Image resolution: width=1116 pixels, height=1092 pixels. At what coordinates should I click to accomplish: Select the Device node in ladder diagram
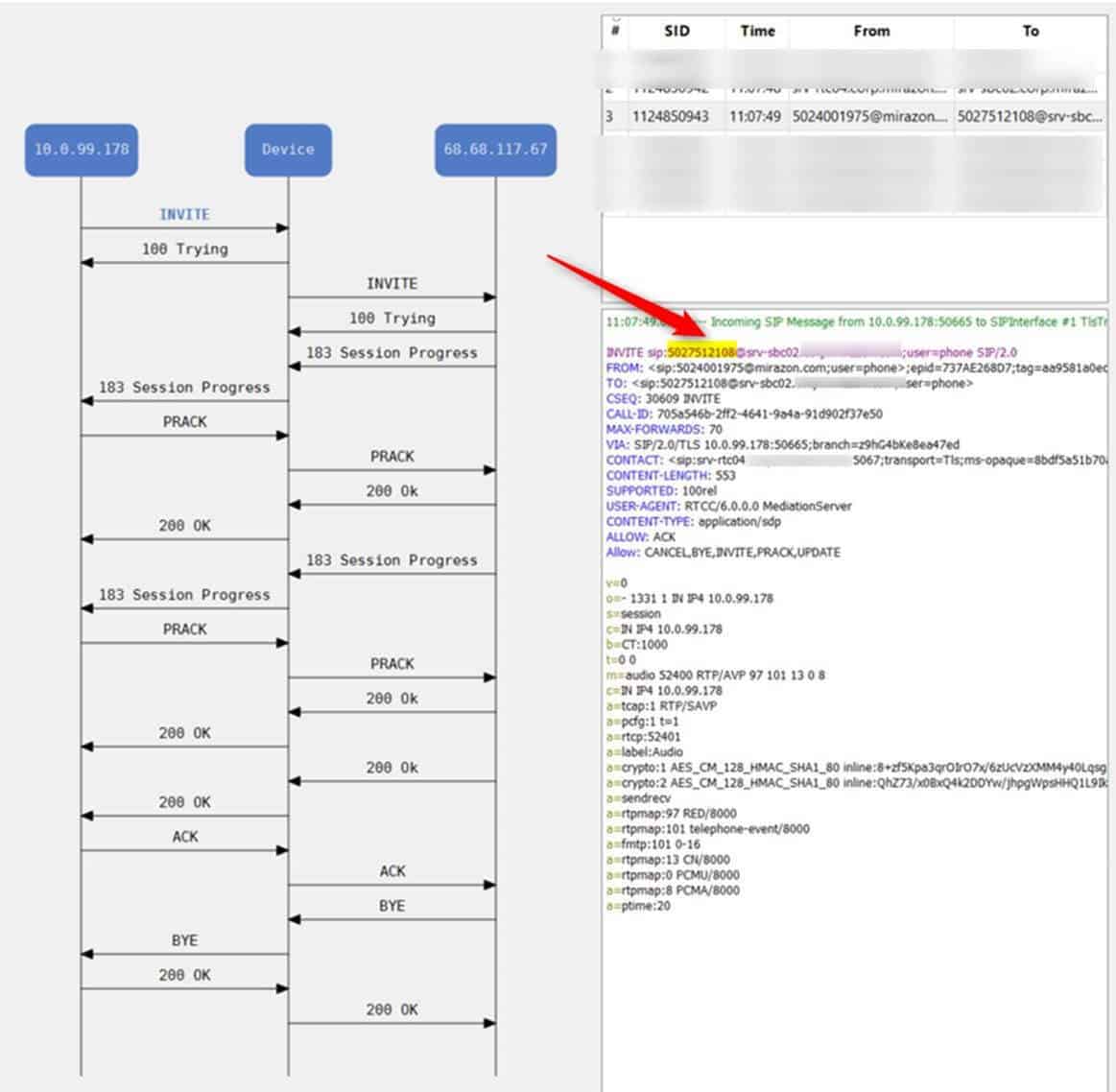[x=288, y=150]
